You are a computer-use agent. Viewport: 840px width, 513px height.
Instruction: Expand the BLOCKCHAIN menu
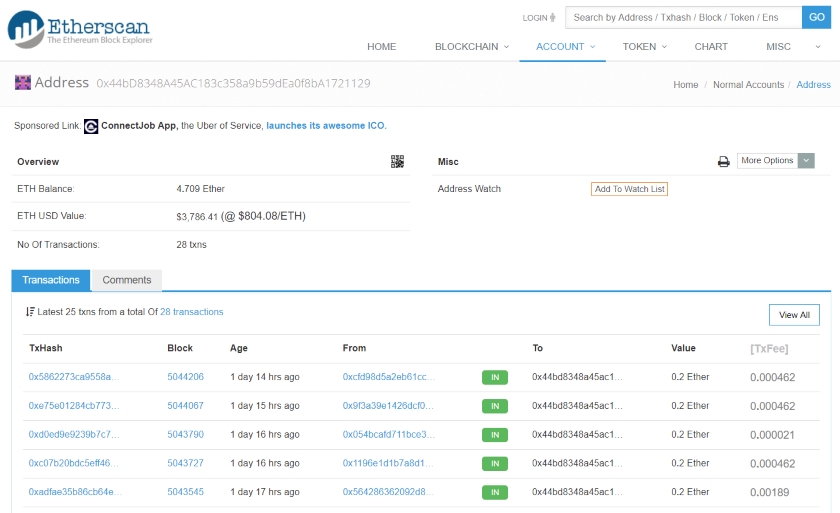[471, 47]
